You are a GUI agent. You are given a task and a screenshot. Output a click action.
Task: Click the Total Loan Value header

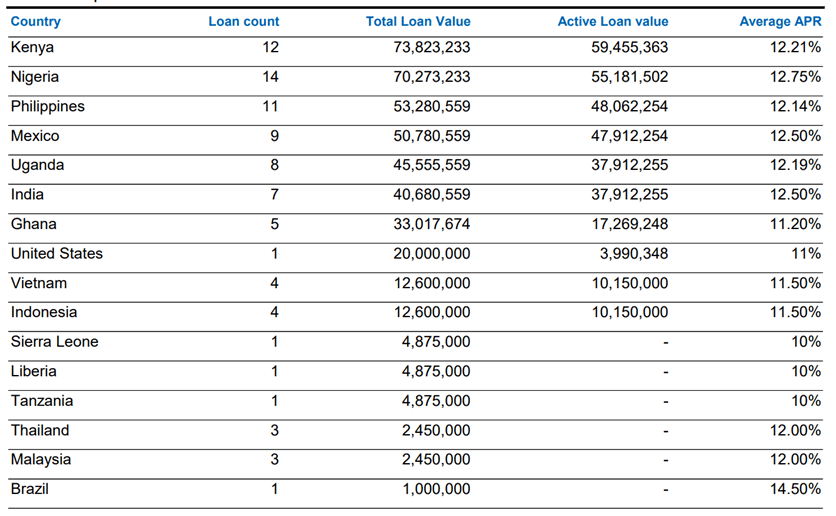click(418, 21)
